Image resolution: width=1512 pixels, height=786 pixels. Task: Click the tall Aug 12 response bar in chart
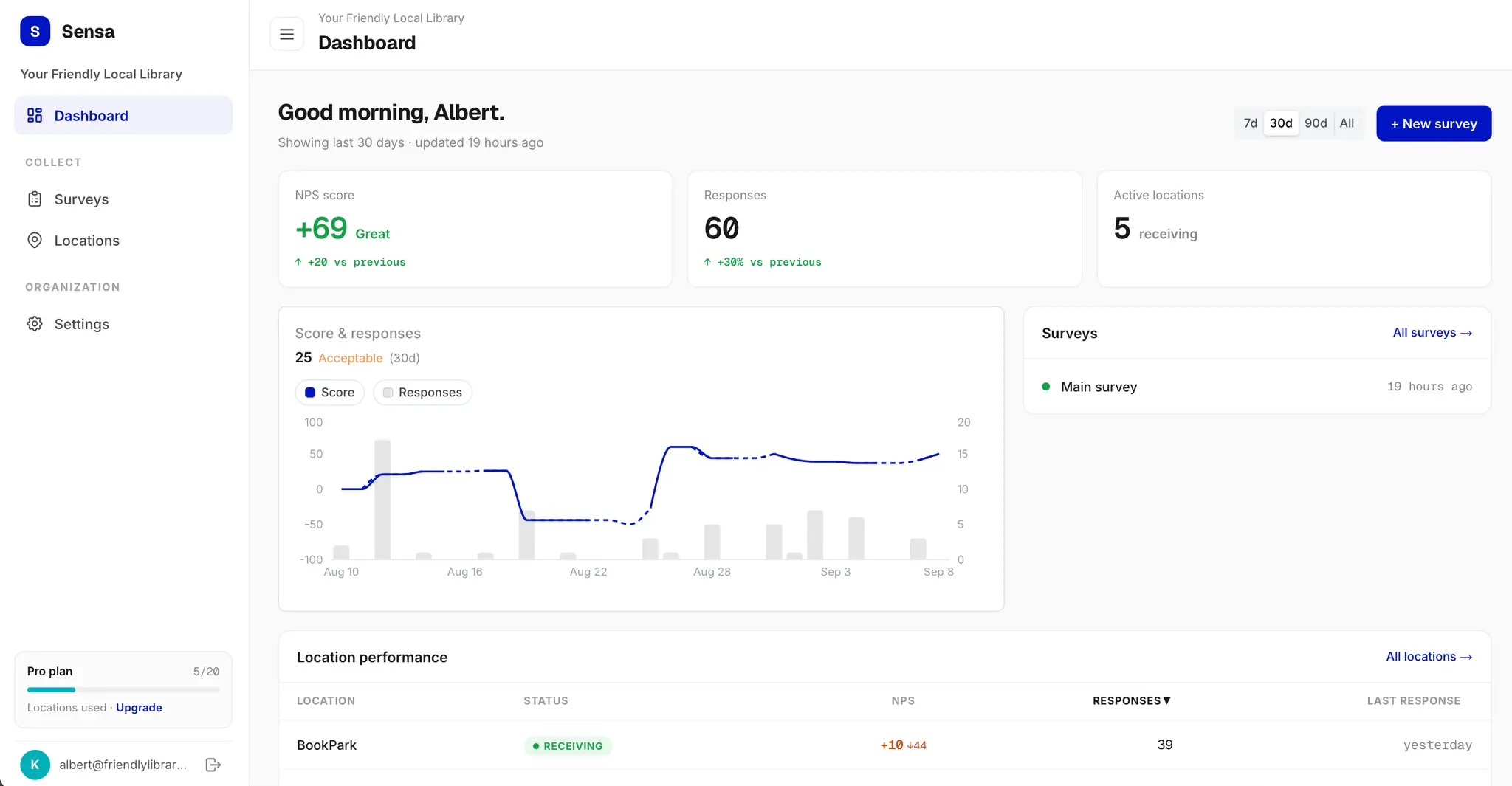[382, 500]
